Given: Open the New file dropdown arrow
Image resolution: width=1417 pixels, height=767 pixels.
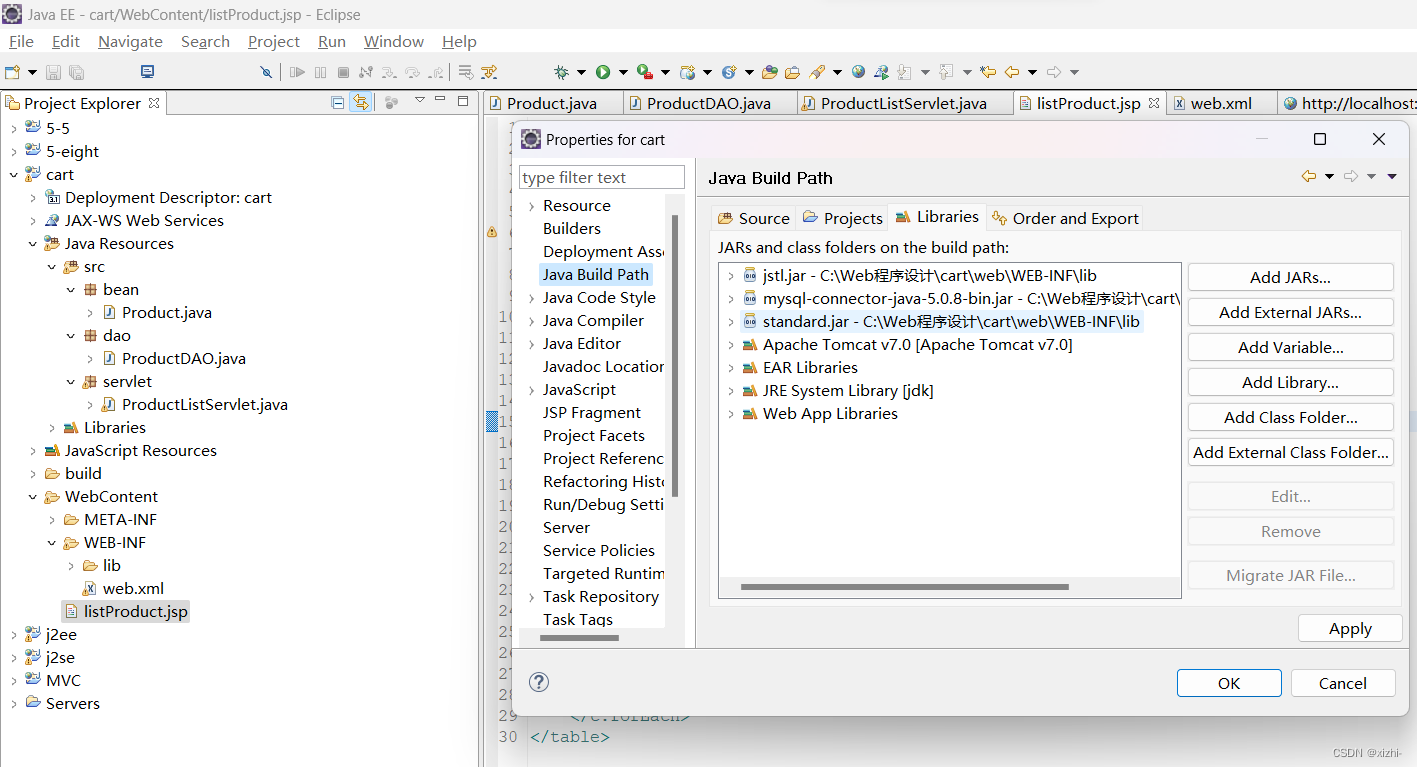Looking at the screenshot, I should tap(32, 72).
